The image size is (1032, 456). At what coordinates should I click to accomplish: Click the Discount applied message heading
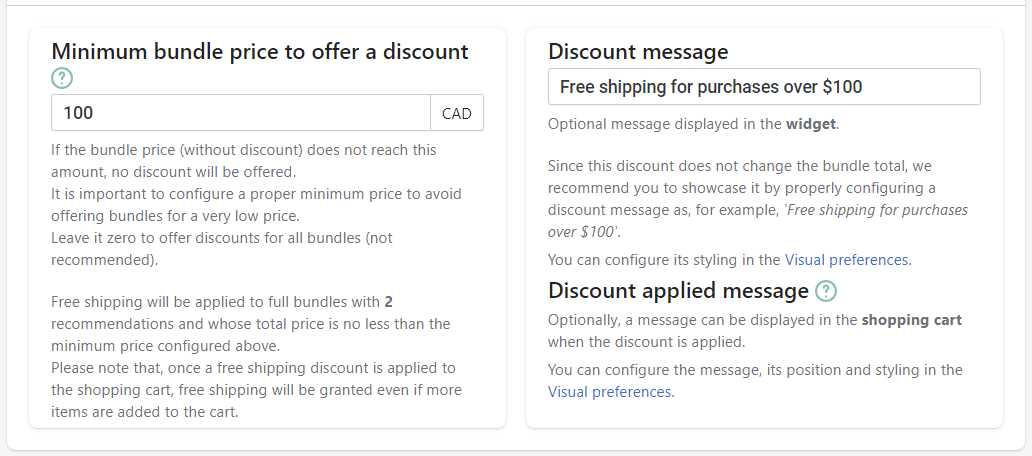678,290
